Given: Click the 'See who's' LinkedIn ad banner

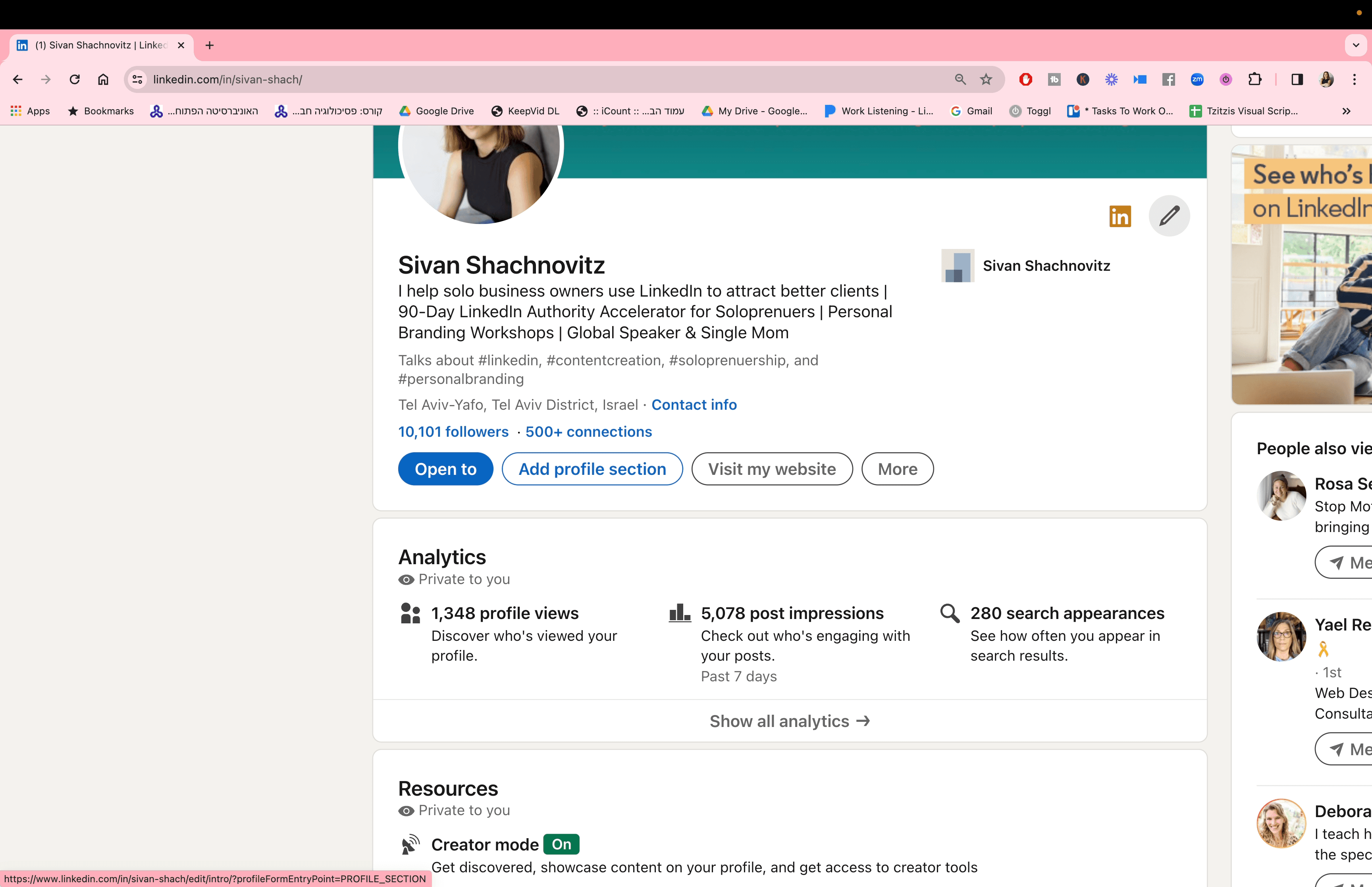Looking at the screenshot, I should point(1303,275).
